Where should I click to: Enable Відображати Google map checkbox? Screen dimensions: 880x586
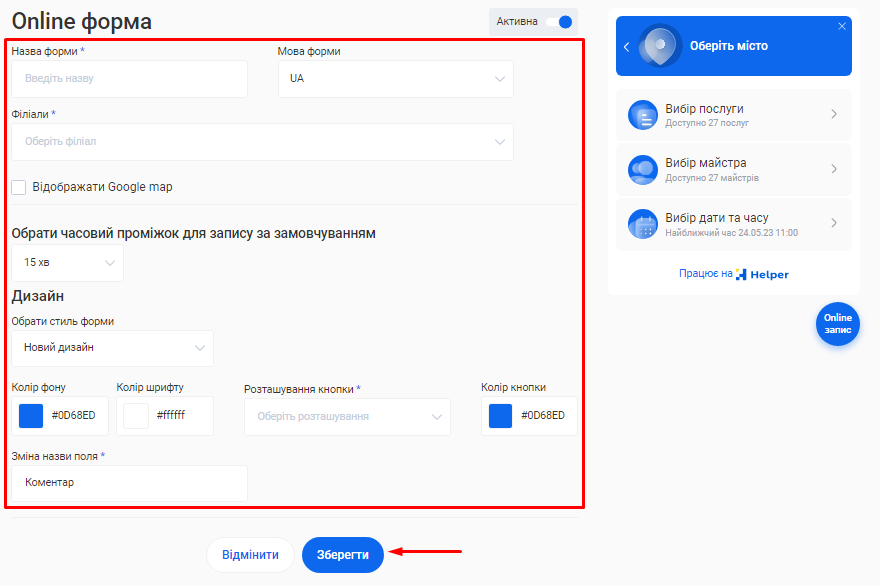tap(19, 187)
